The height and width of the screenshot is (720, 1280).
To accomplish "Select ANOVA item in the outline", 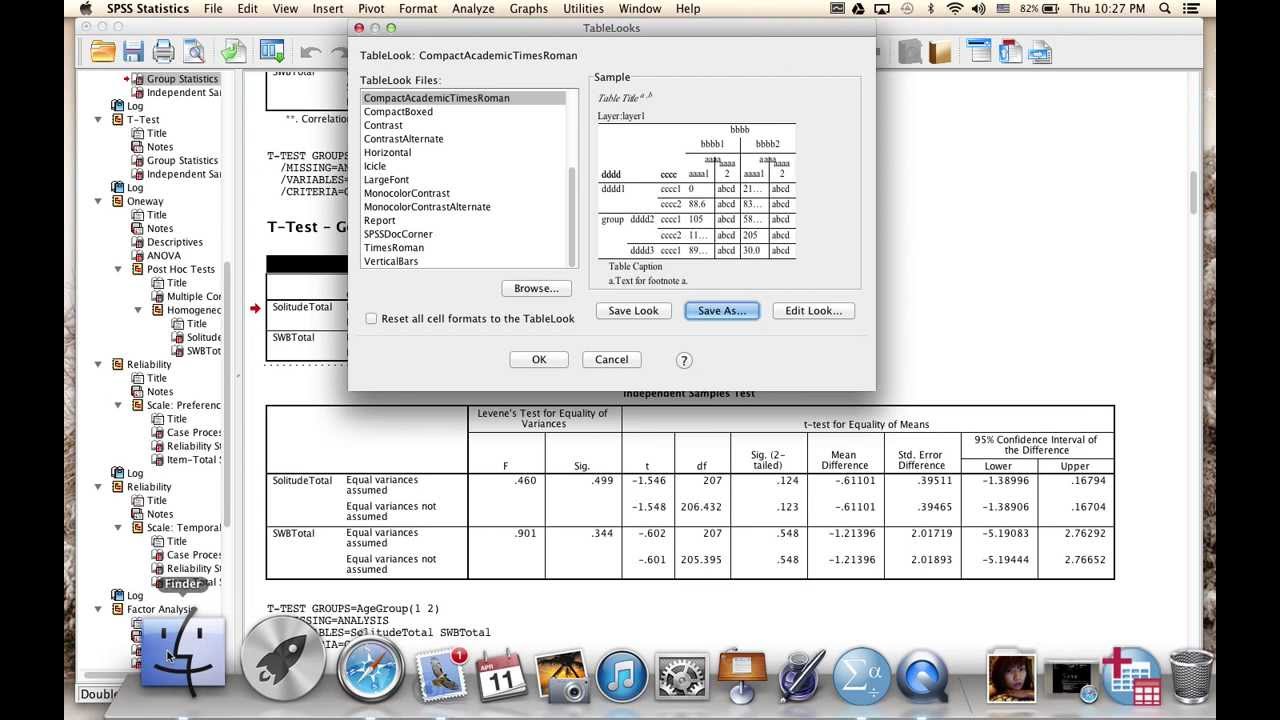I will pyautogui.click(x=164, y=256).
